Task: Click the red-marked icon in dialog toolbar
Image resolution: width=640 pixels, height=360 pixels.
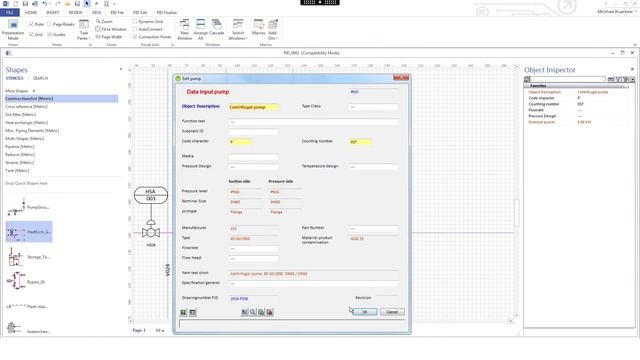Action: 270,312
